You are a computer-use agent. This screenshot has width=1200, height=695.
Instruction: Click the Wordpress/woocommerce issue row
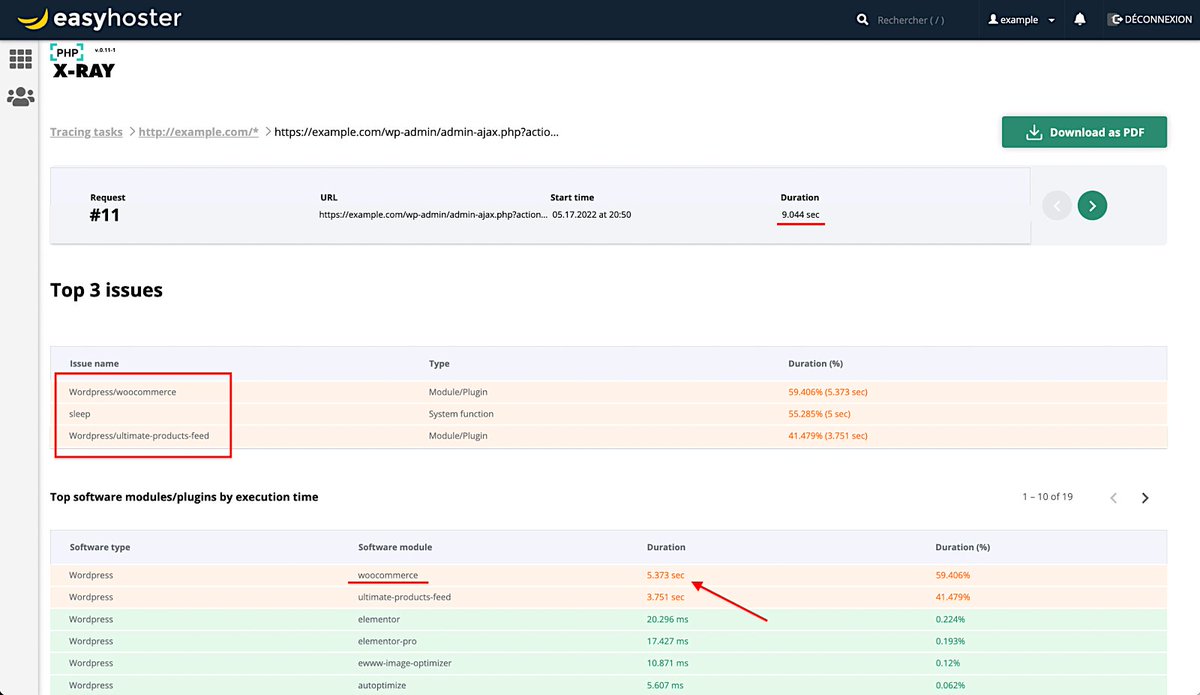point(608,392)
